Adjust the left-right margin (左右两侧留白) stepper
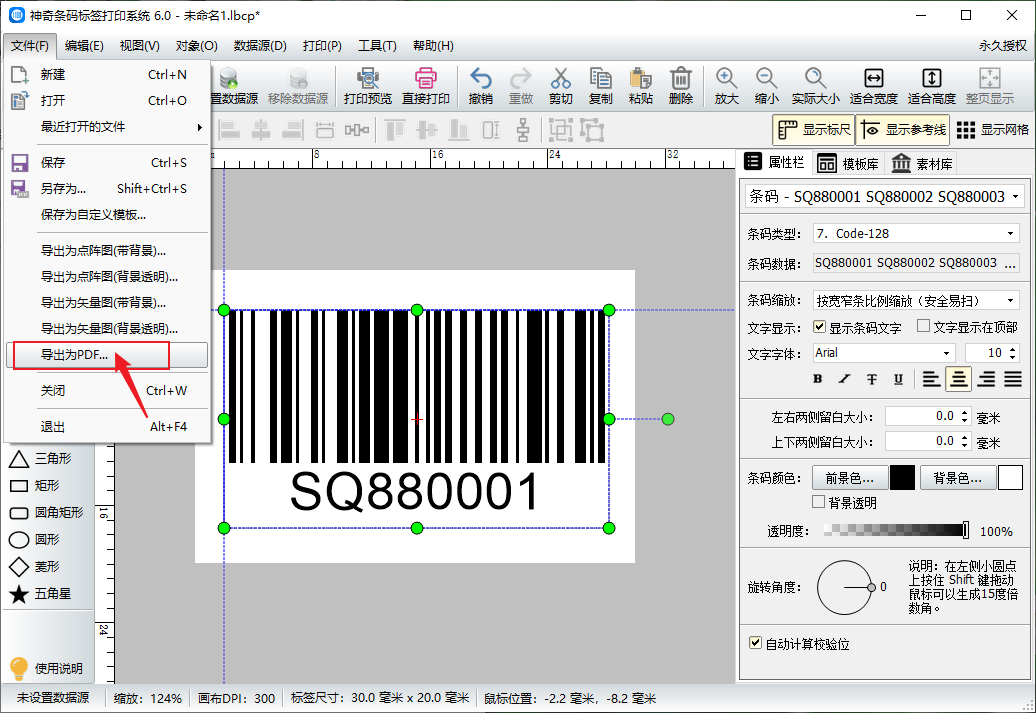 (x=965, y=416)
